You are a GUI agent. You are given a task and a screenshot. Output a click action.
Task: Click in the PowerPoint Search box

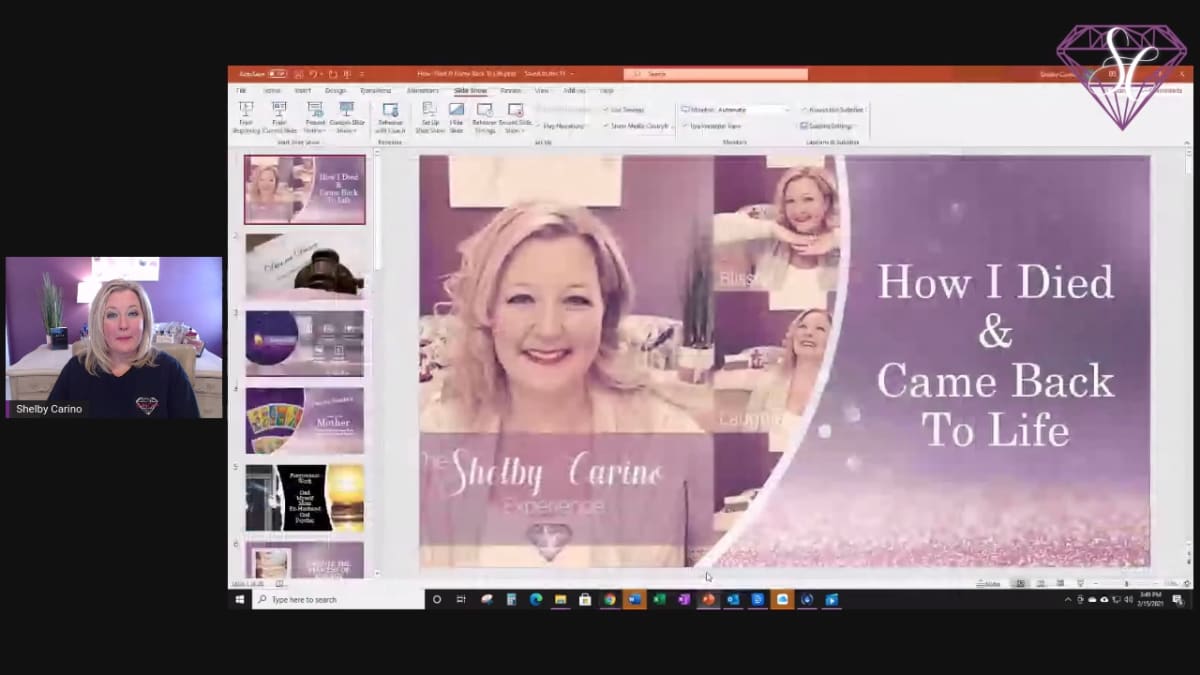[715, 74]
